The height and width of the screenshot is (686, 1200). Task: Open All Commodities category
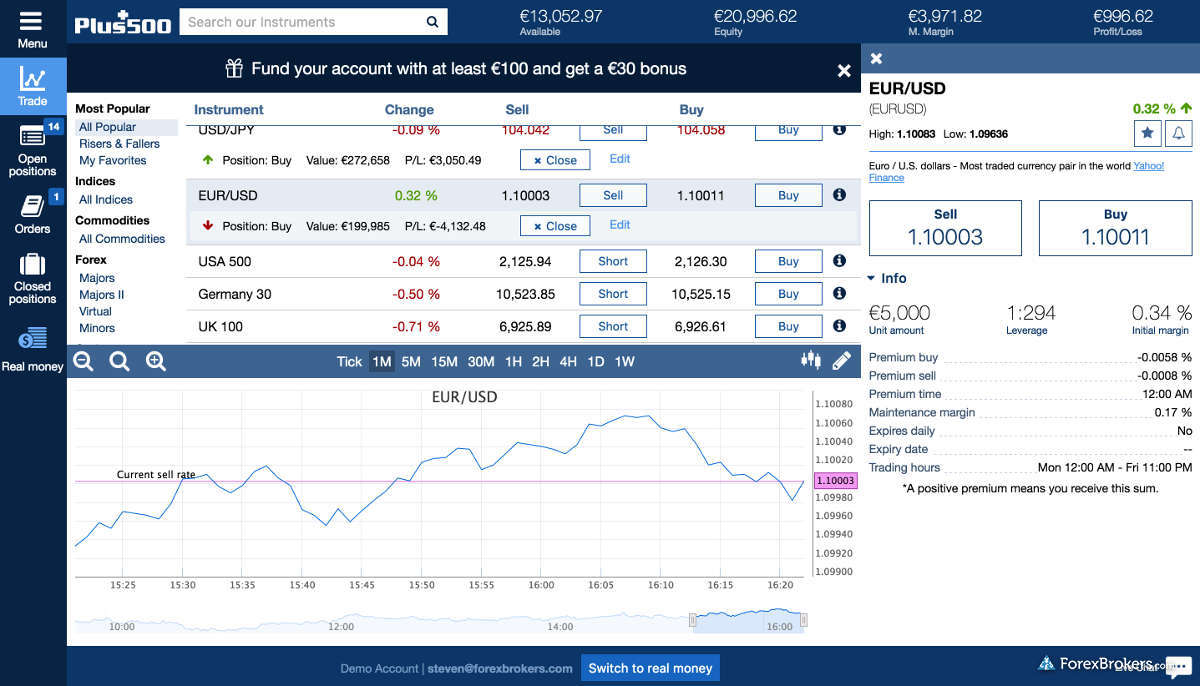pos(122,239)
